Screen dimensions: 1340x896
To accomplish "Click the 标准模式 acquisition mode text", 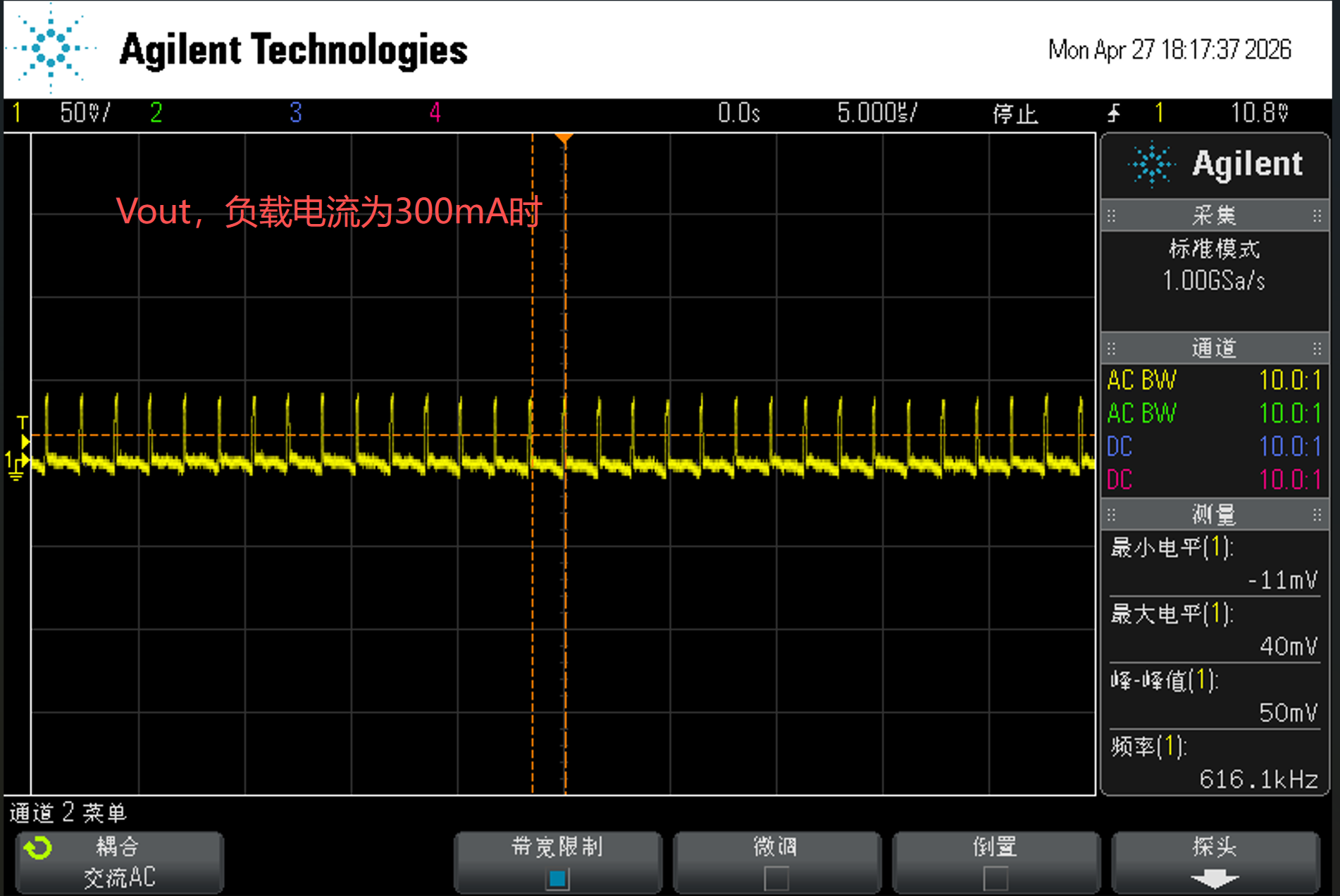I will [x=1215, y=249].
